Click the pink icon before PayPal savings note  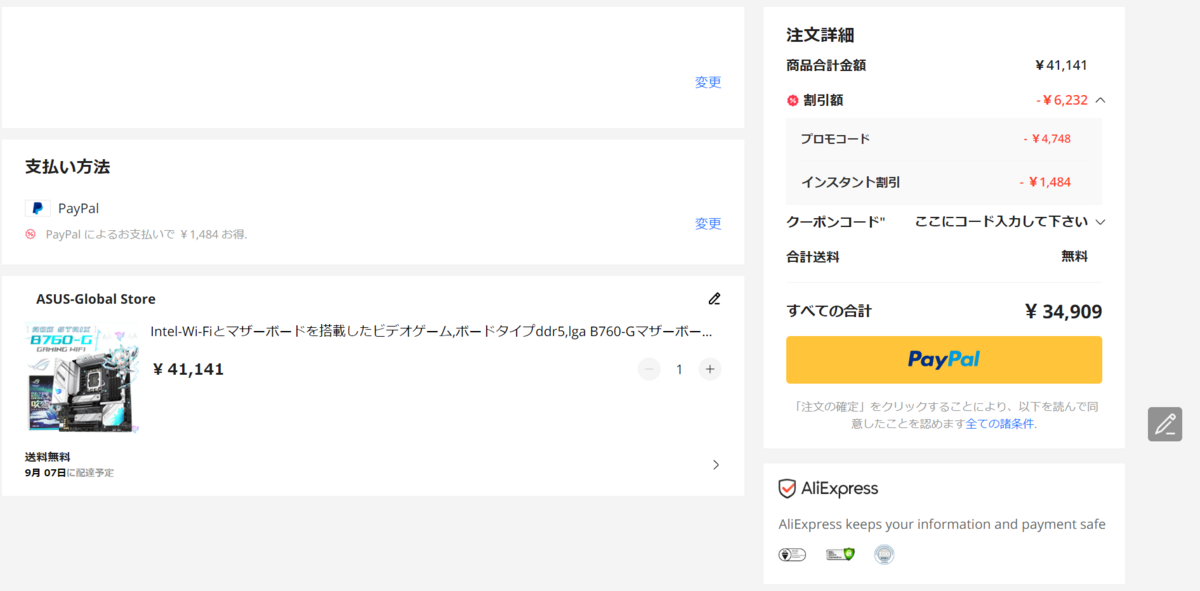[x=31, y=234]
